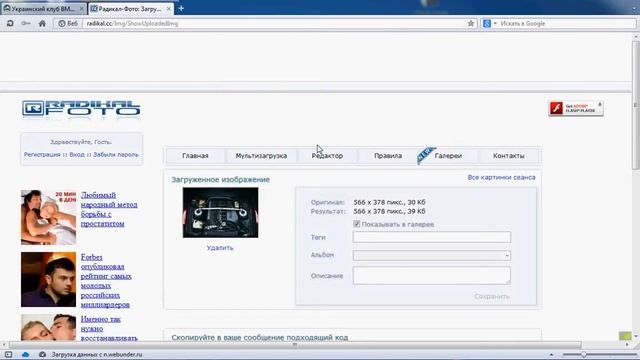
Task: Open the uploaded engine image thumbnail
Action: [220, 213]
